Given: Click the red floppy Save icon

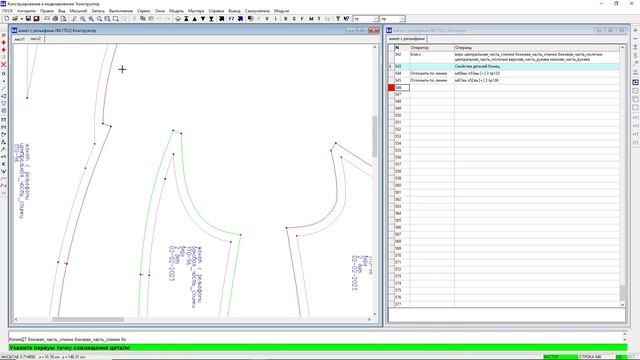Looking at the screenshot, I should tap(36, 19).
